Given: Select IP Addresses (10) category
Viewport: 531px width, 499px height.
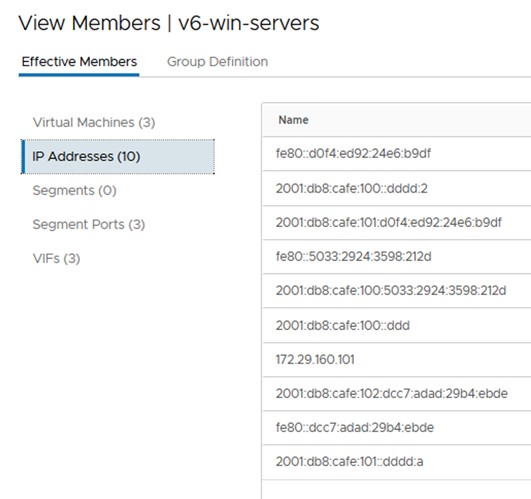Looking at the screenshot, I should [x=118, y=156].
